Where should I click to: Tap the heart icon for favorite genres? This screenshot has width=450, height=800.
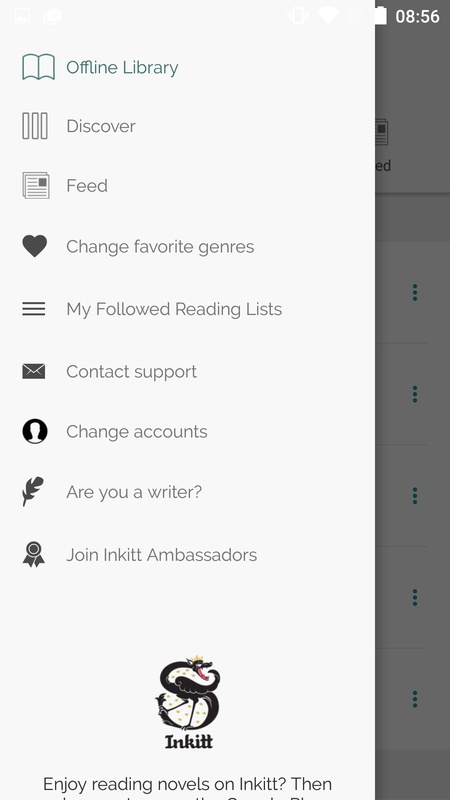click(x=35, y=246)
